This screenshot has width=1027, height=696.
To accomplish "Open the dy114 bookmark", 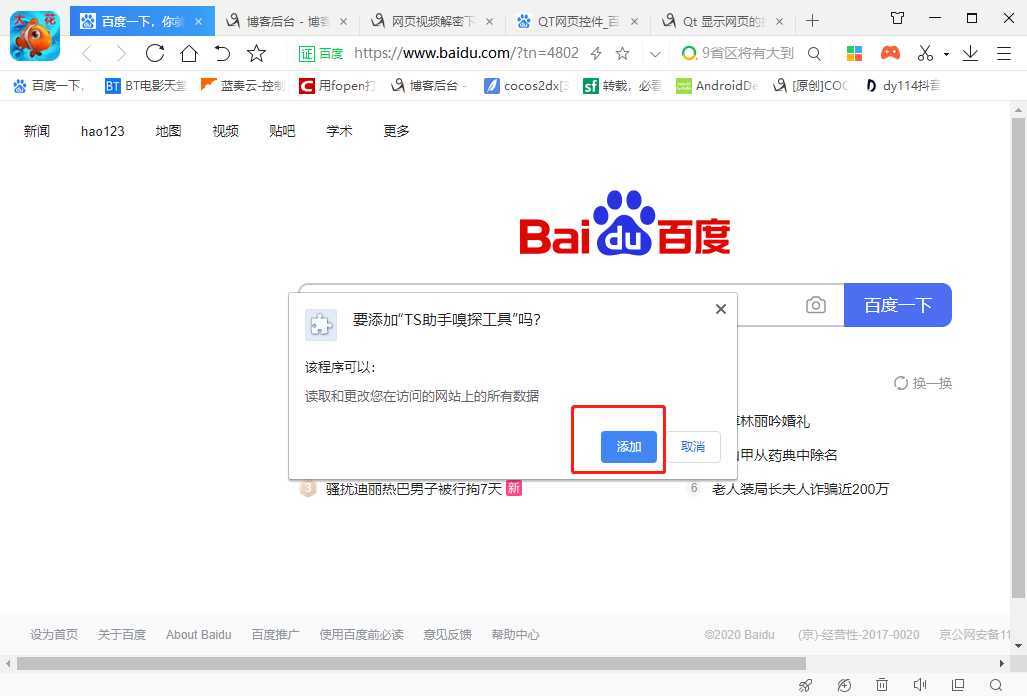I will [903, 86].
